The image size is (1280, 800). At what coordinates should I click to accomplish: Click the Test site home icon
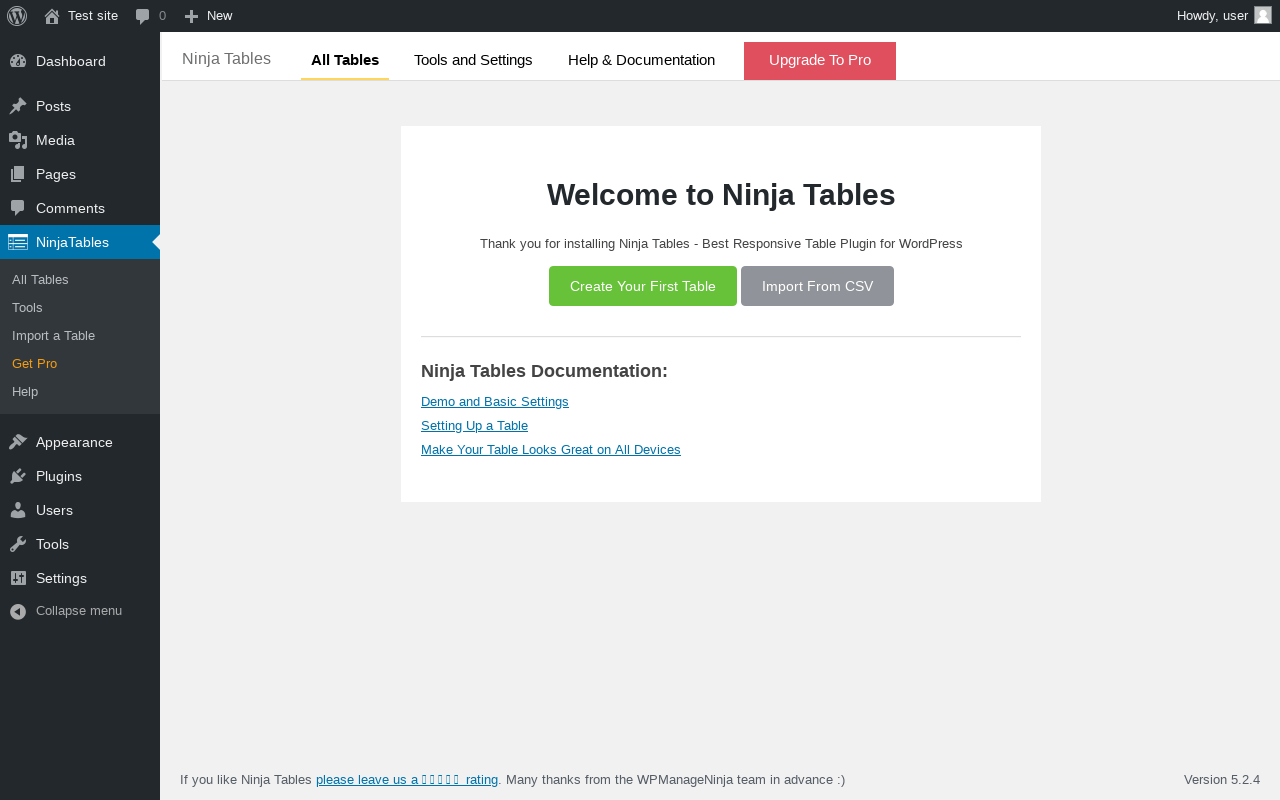(52, 16)
